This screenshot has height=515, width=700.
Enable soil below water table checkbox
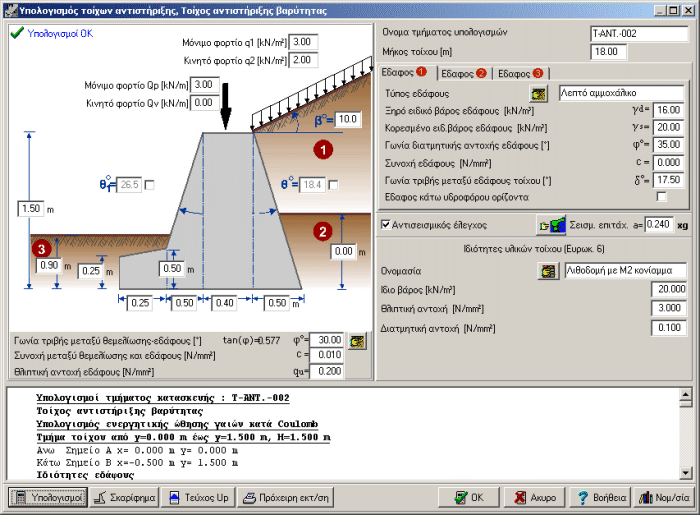(x=661, y=198)
